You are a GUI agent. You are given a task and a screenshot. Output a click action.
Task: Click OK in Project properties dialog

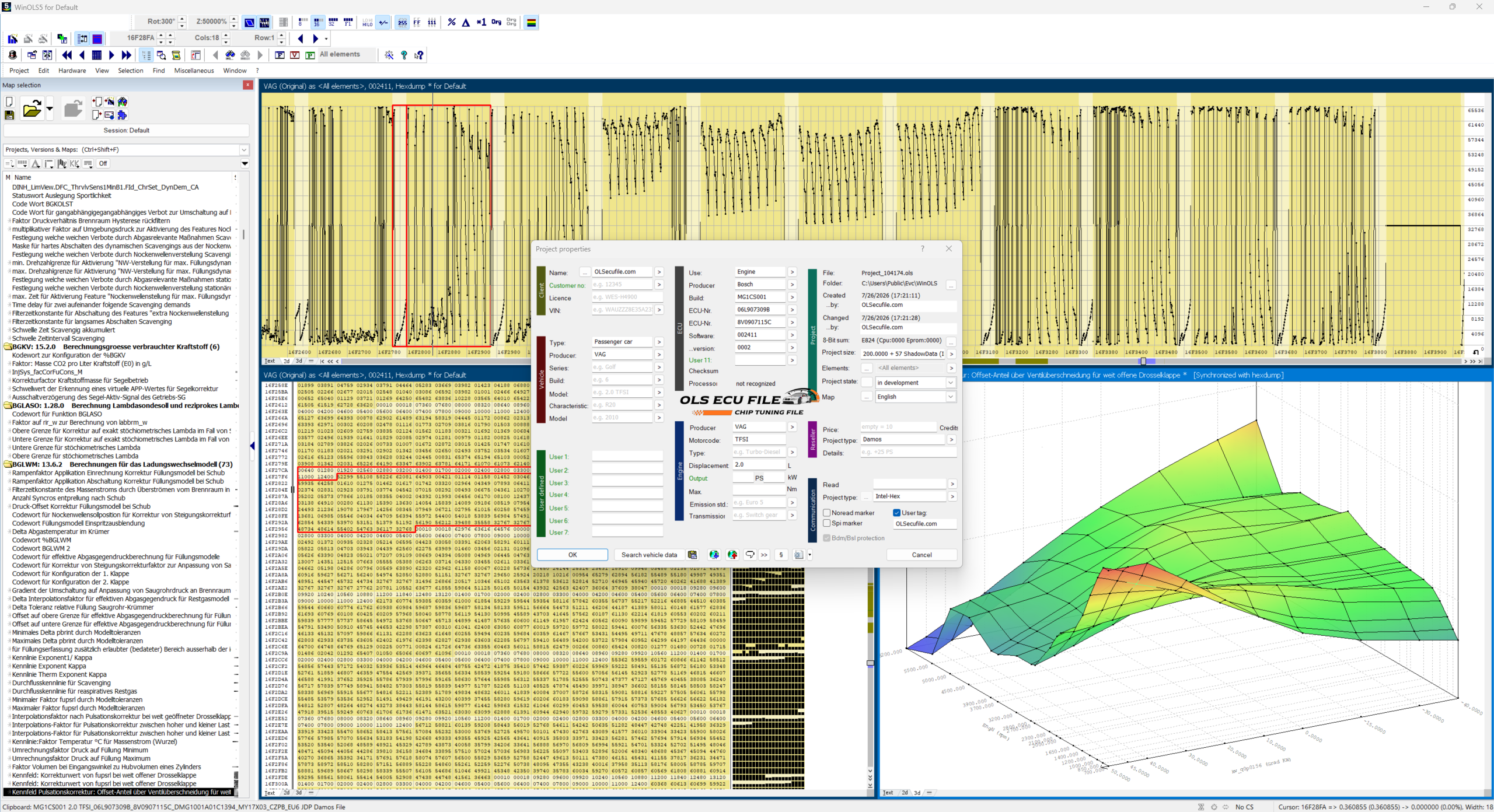pos(573,555)
